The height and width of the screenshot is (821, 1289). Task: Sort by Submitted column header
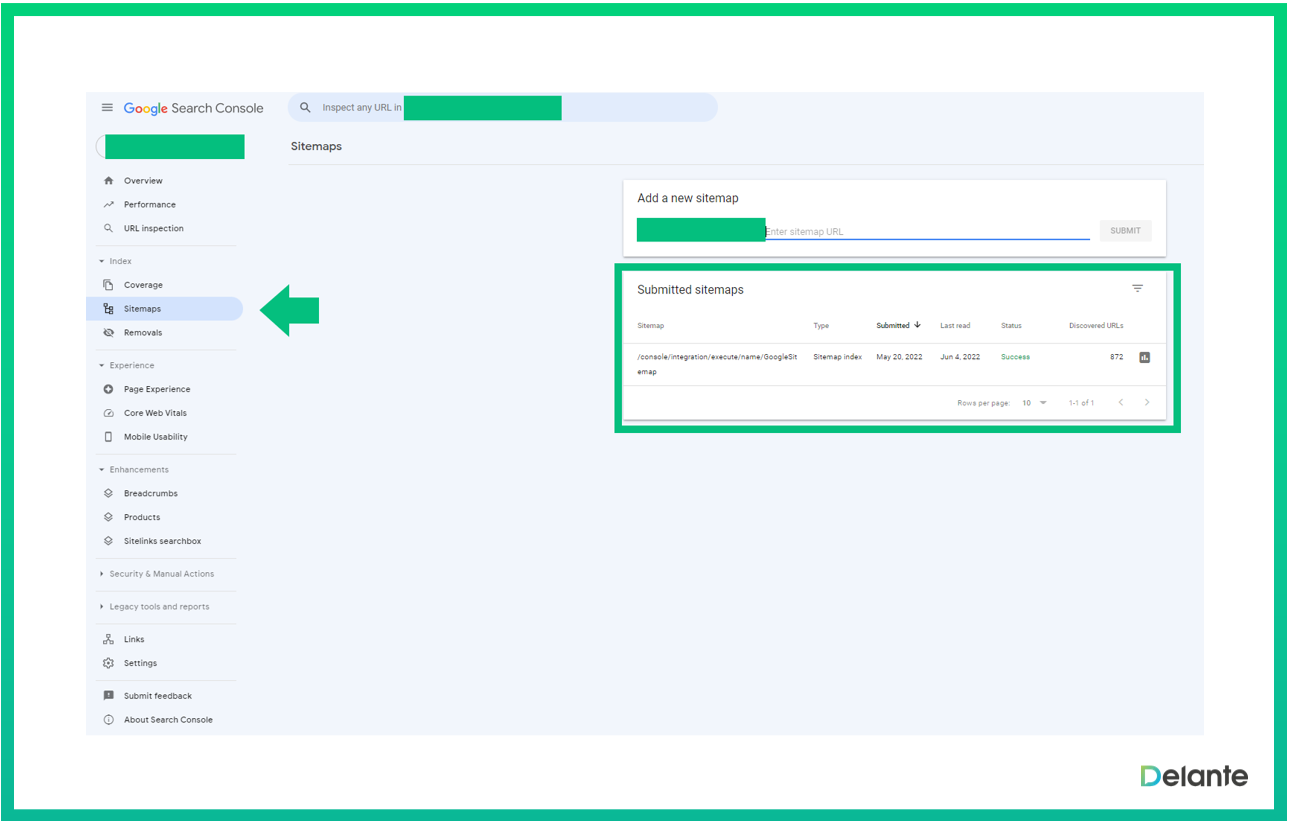(x=893, y=326)
